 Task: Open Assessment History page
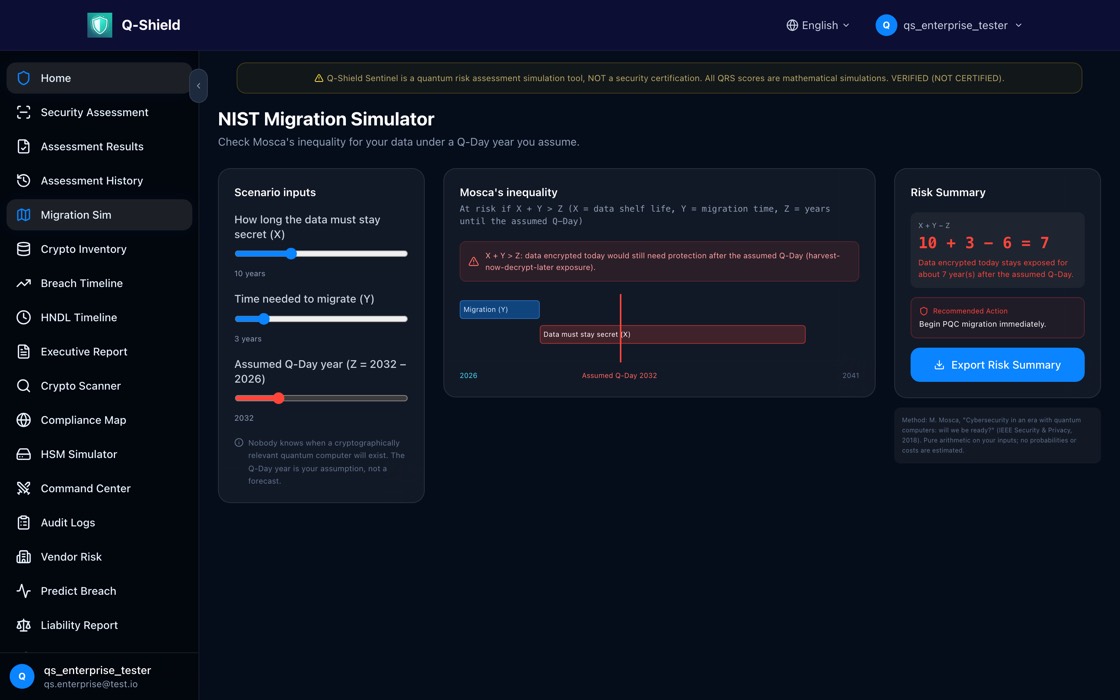pos(99,181)
